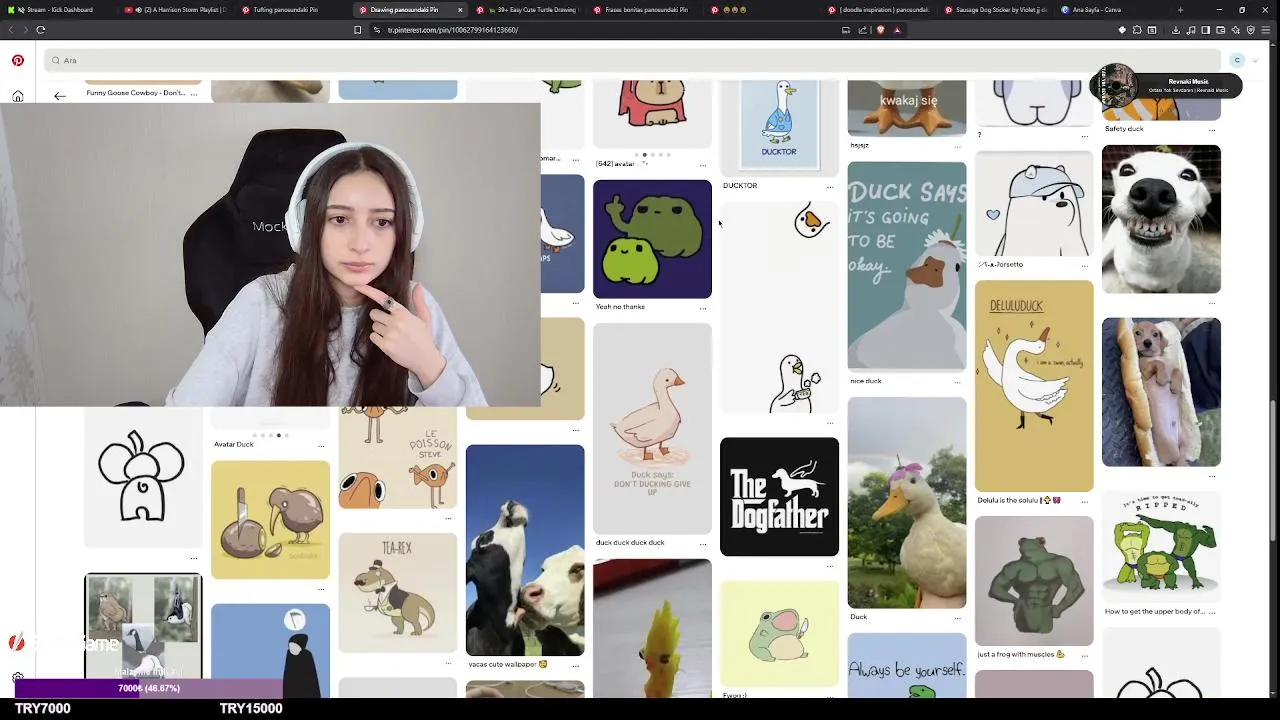
Task: Switch to Tufting panosundaki Pin tab
Action: pos(294,10)
